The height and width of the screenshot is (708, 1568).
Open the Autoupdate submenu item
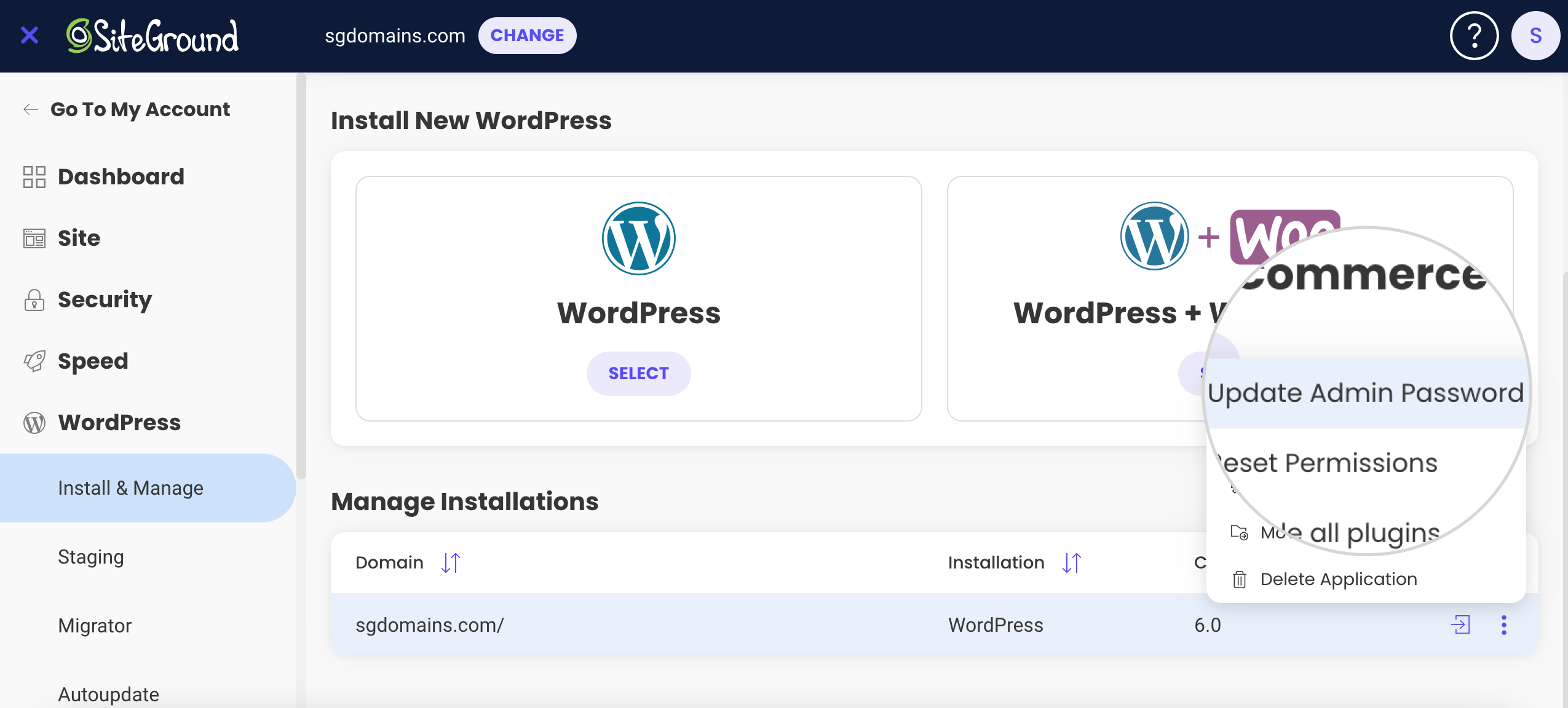point(108,694)
